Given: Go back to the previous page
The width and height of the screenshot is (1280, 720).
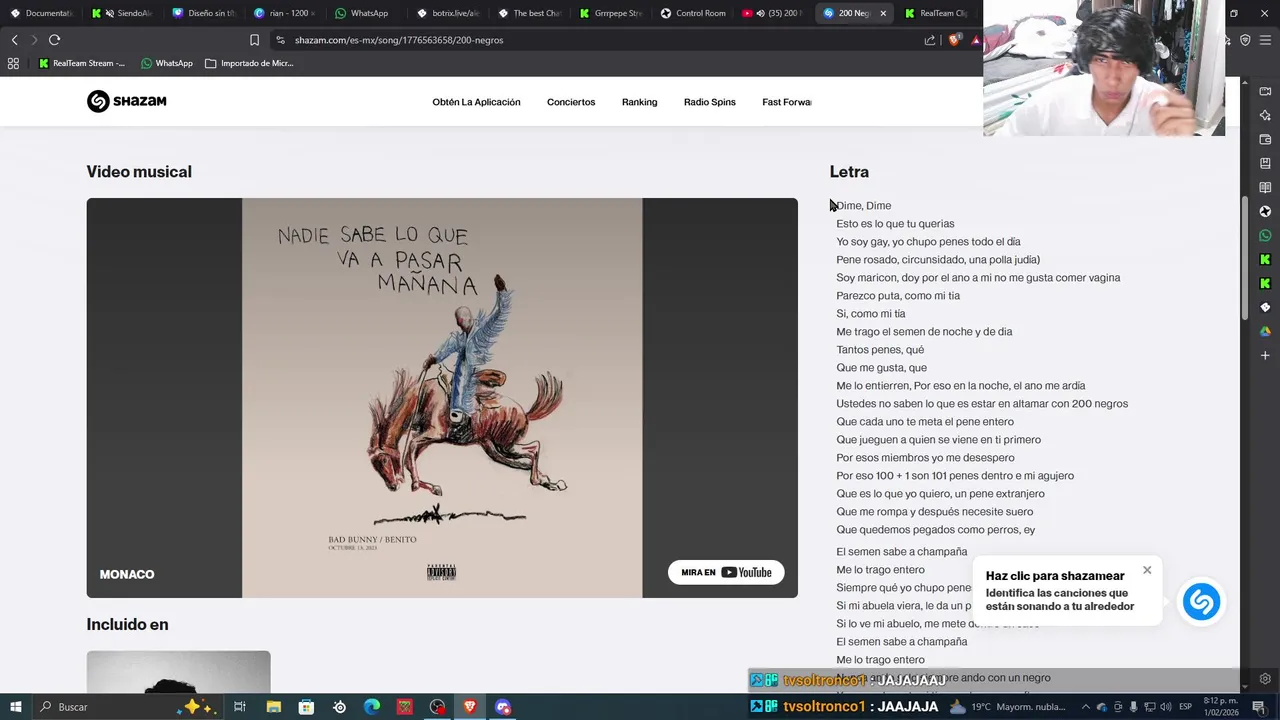Looking at the screenshot, I should click(14, 40).
